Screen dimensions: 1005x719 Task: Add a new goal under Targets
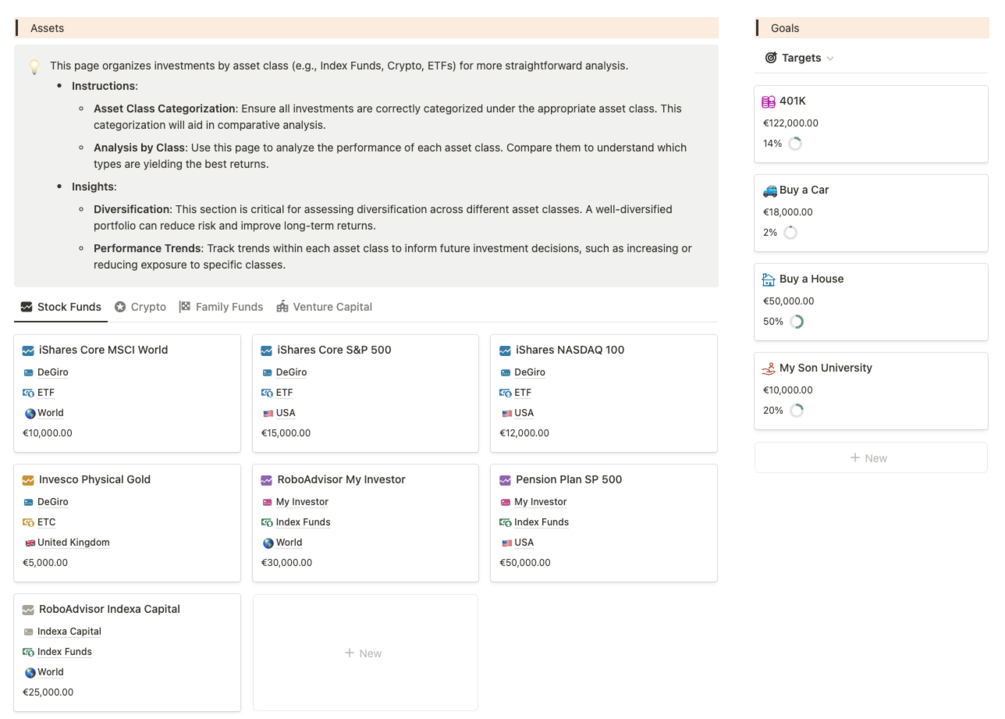[x=870, y=458]
